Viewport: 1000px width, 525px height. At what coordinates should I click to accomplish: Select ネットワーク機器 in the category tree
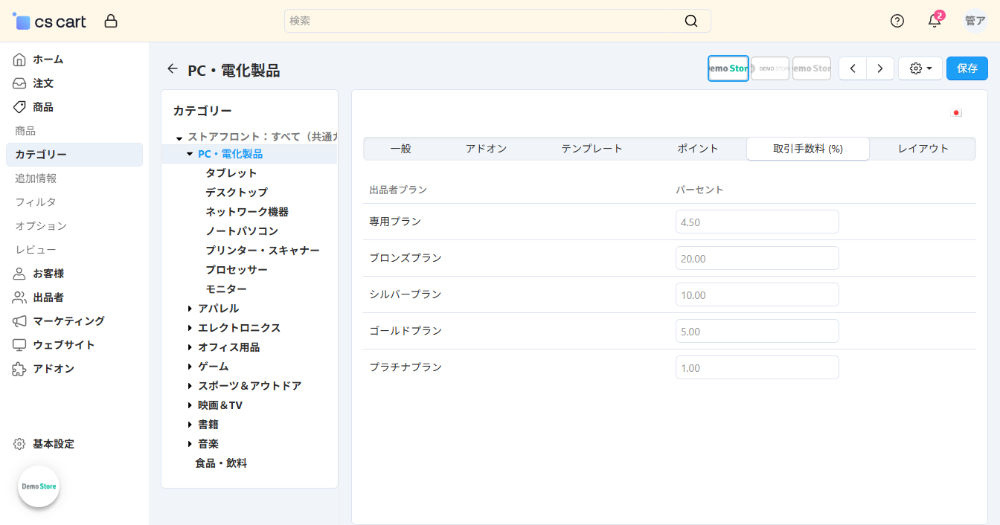pyautogui.click(x=247, y=212)
